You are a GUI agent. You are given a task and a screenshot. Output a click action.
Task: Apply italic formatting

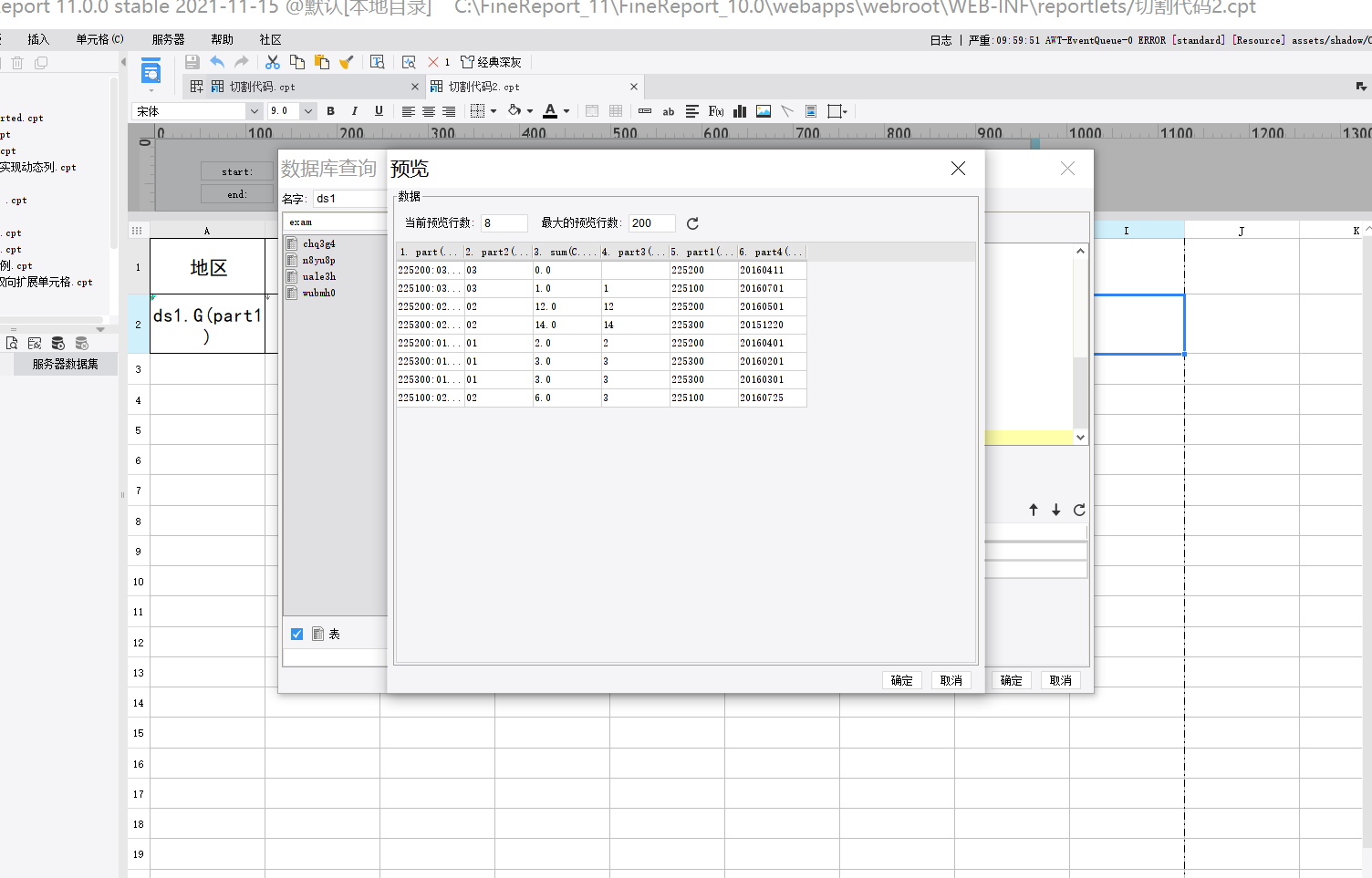354,111
